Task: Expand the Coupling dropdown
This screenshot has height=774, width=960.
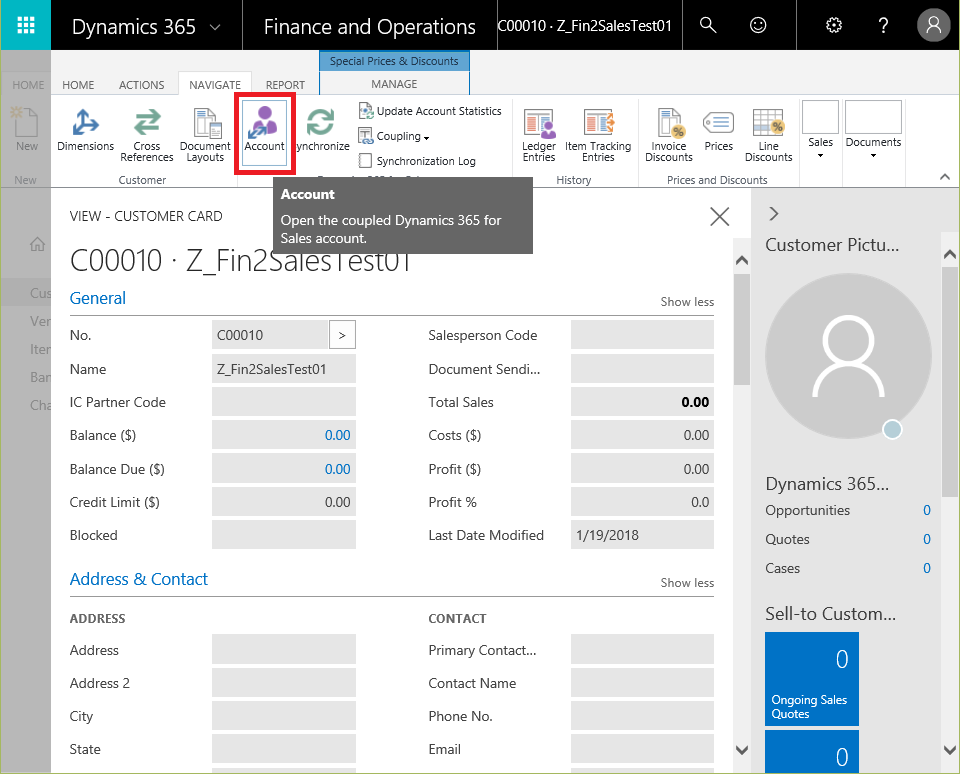Action: [394, 136]
